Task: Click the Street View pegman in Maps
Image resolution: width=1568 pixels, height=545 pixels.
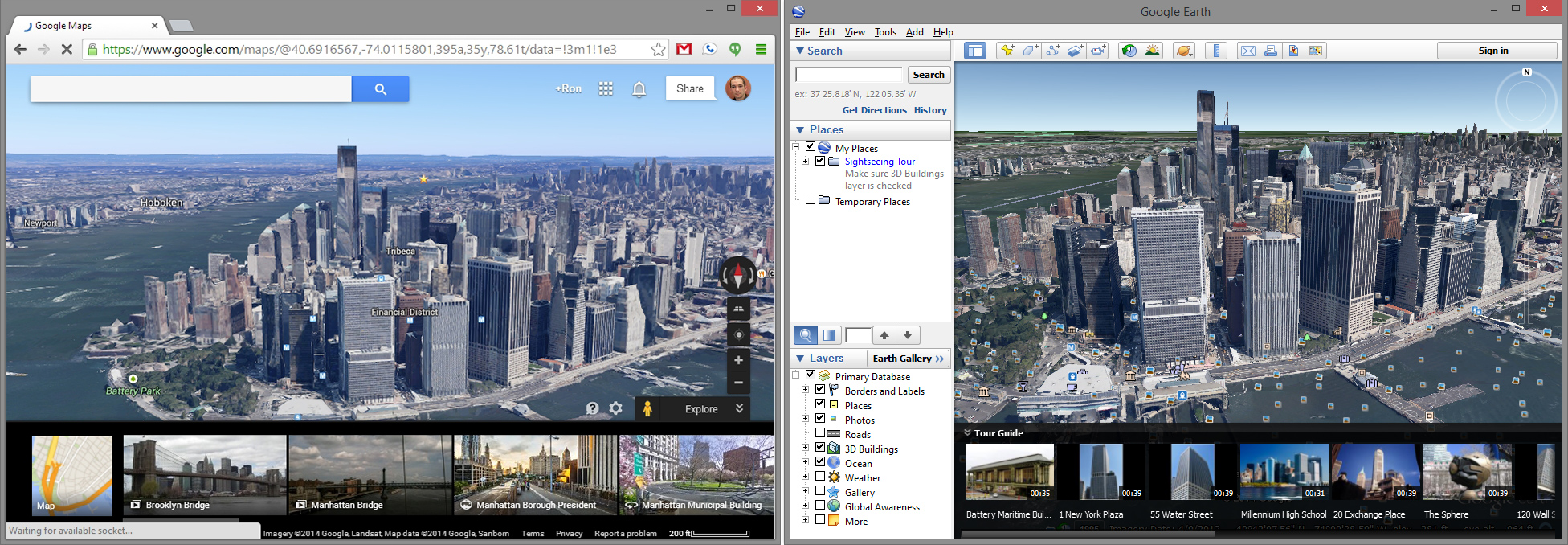Action: tap(647, 408)
